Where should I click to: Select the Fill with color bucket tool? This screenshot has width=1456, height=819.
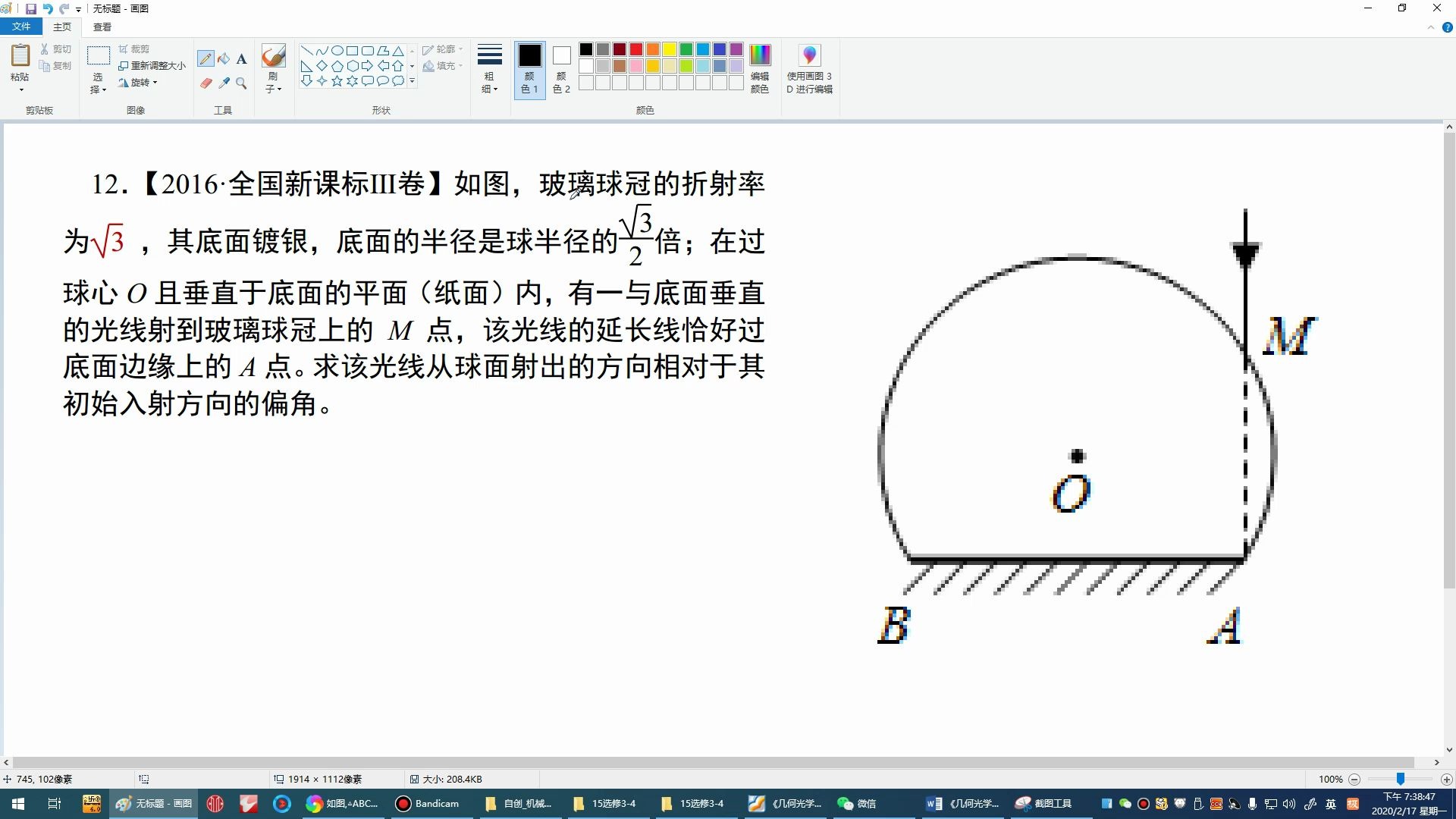click(x=224, y=59)
